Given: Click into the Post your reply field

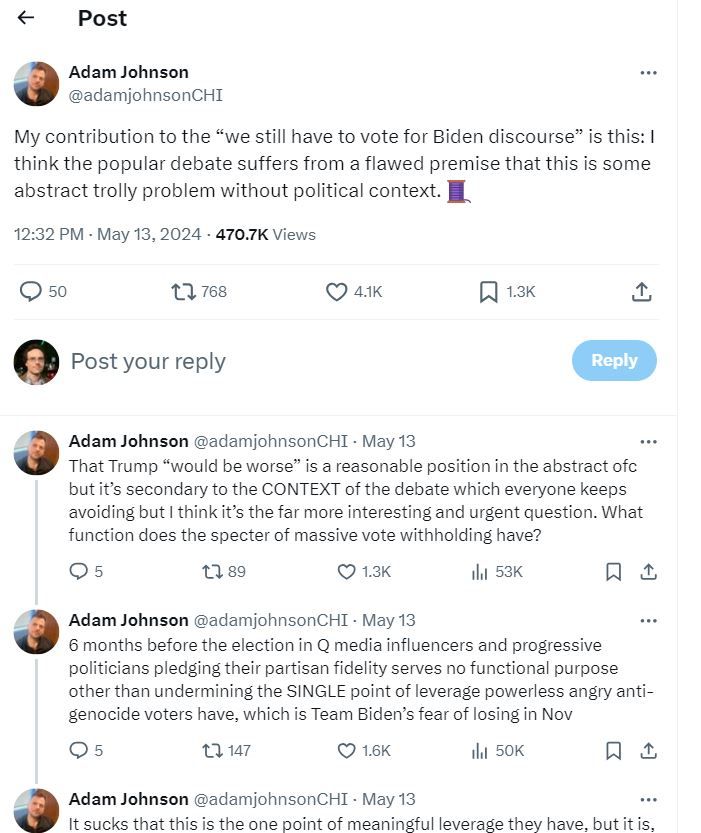Looking at the screenshot, I should click(x=148, y=361).
